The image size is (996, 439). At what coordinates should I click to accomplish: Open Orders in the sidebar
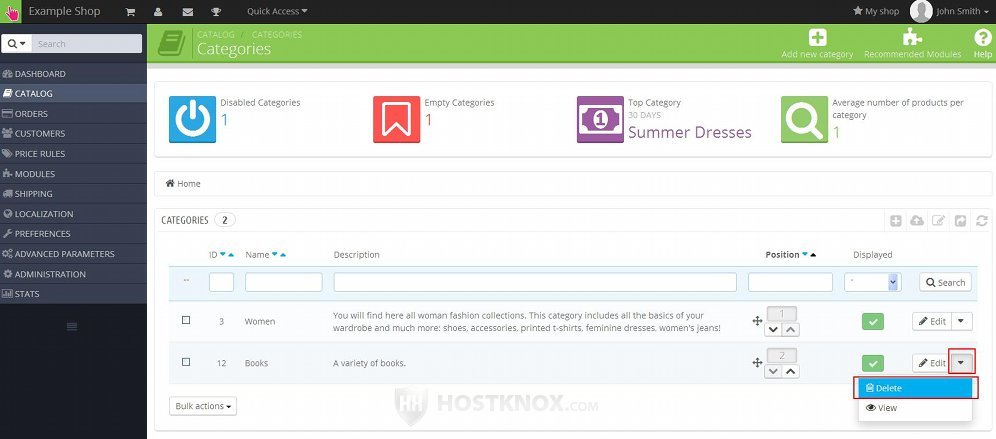pyautogui.click(x=73, y=114)
